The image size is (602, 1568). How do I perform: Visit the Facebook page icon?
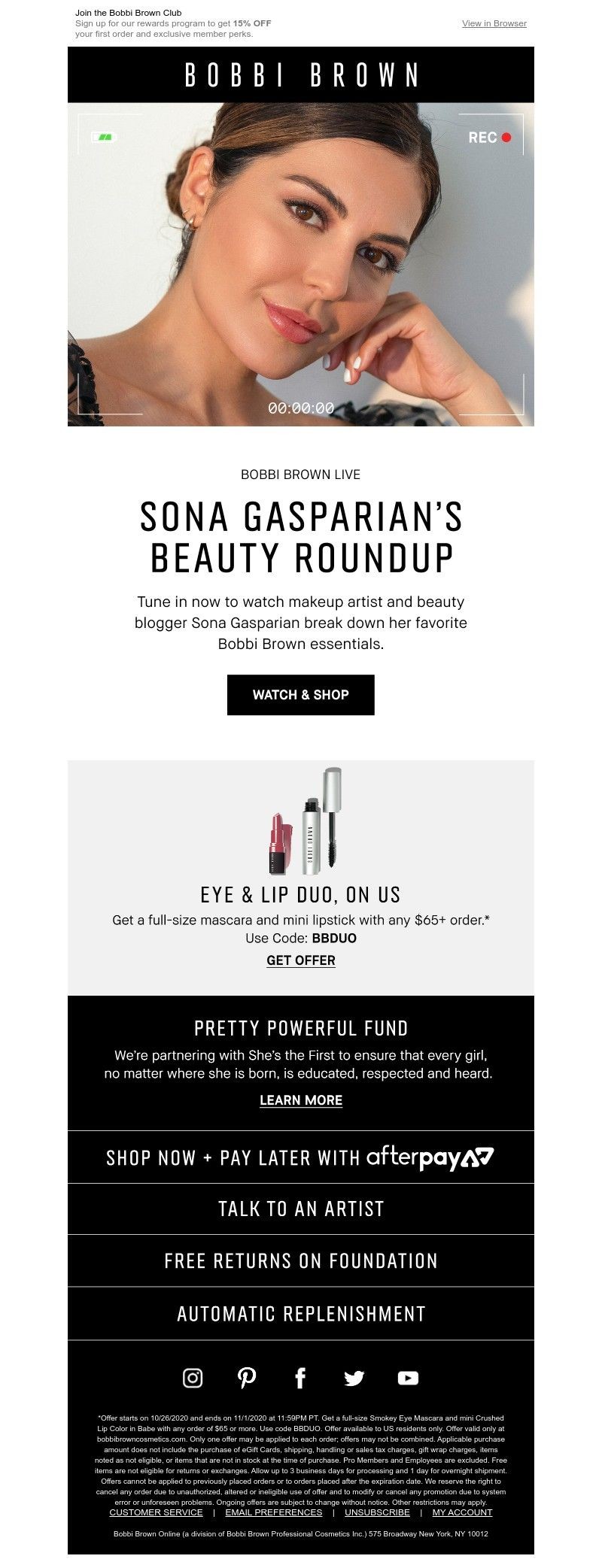[x=300, y=1378]
